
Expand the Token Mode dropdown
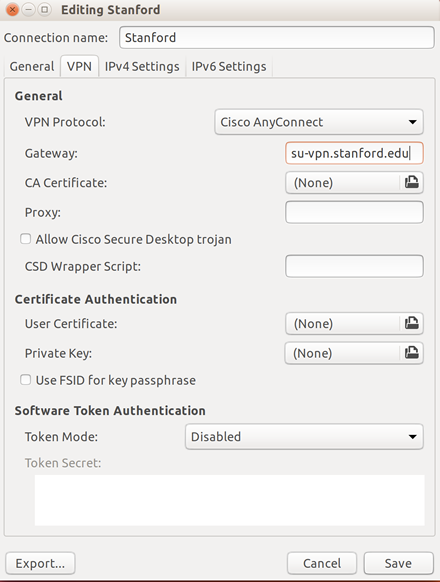point(304,436)
